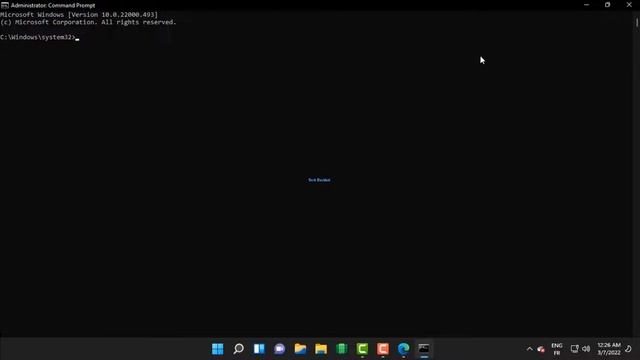Open clock and date 12:26 AM

click(x=609, y=349)
